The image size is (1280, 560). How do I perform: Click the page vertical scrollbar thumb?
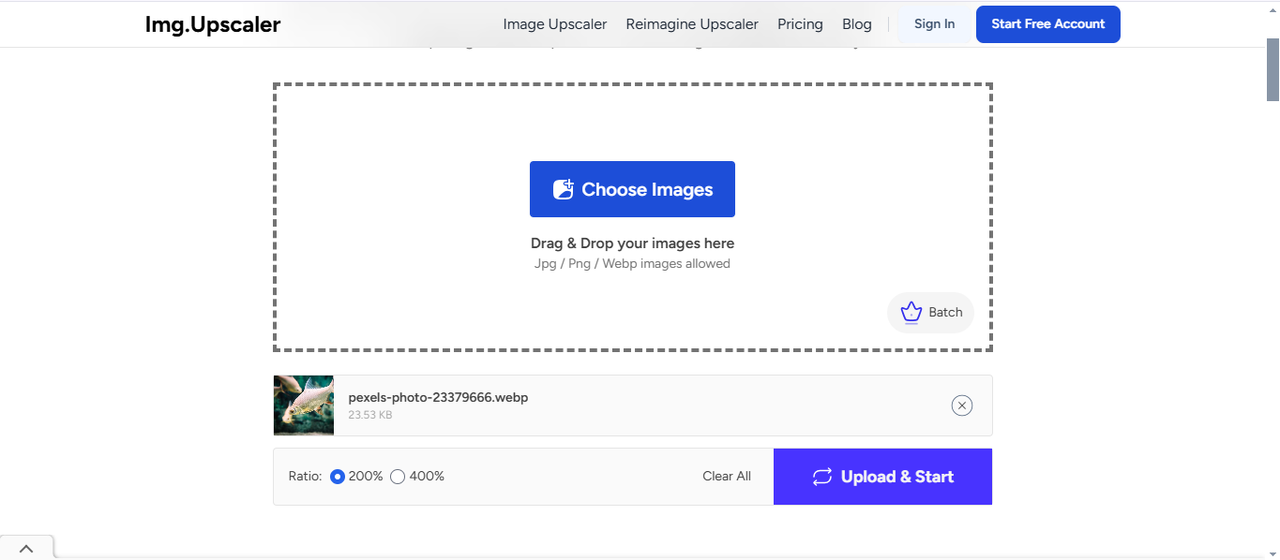pos(1273,69)
